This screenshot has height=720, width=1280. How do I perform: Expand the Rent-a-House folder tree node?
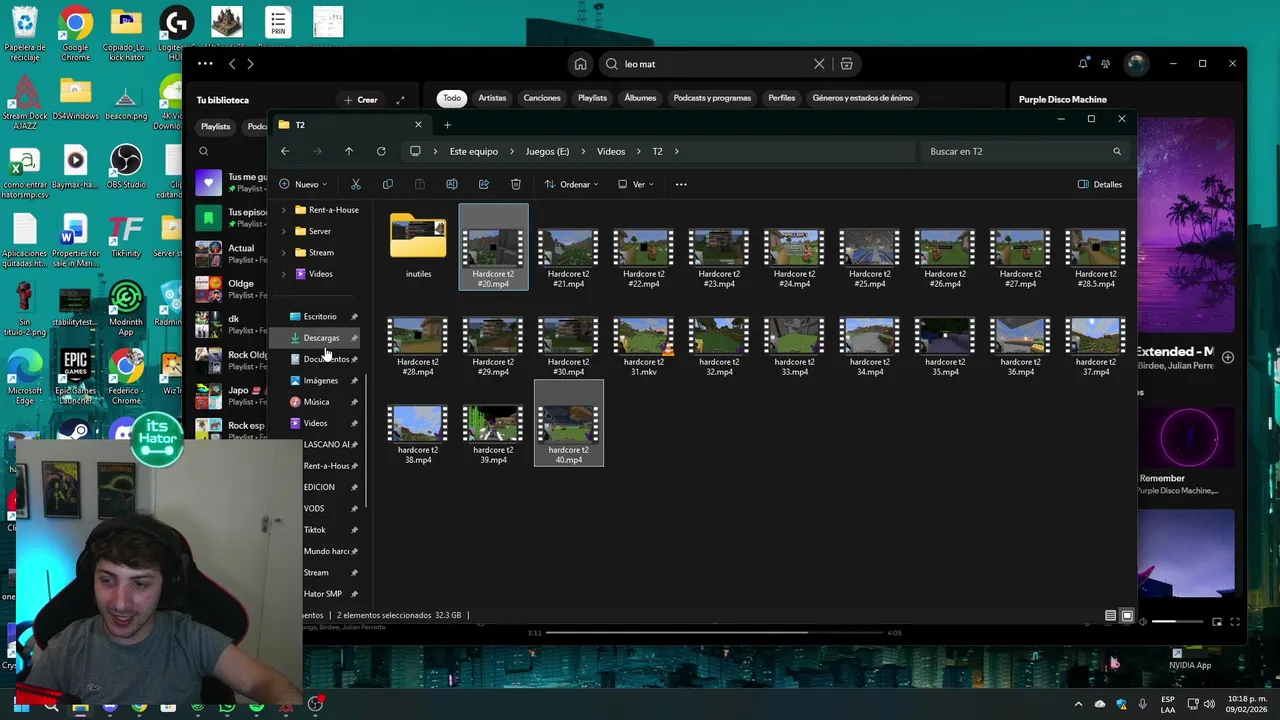click(284, 210)
